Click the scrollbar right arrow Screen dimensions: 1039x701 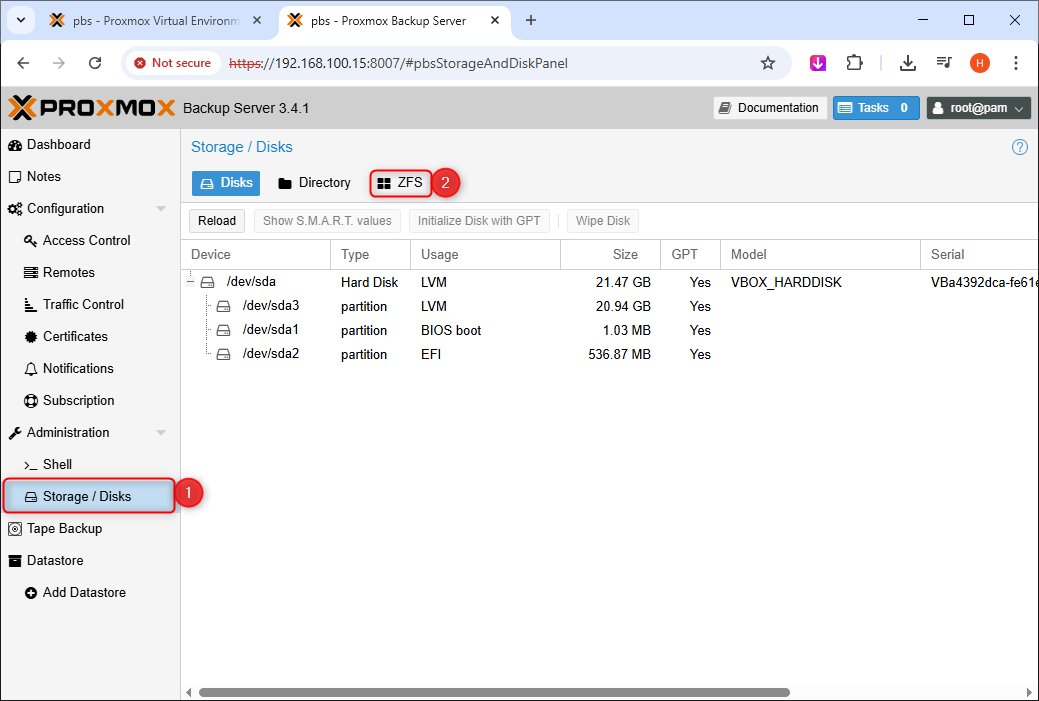1029,692
